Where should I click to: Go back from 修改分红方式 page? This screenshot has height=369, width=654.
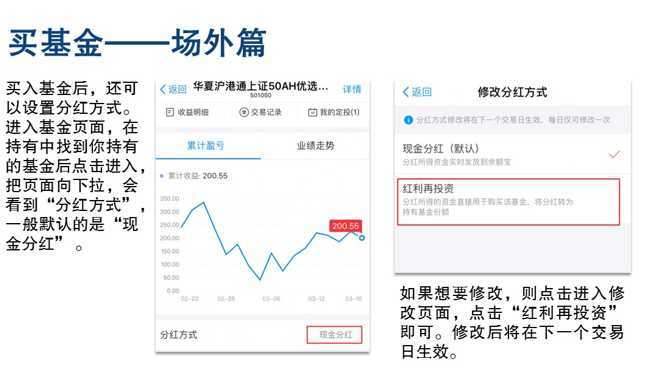click(417, 92)
